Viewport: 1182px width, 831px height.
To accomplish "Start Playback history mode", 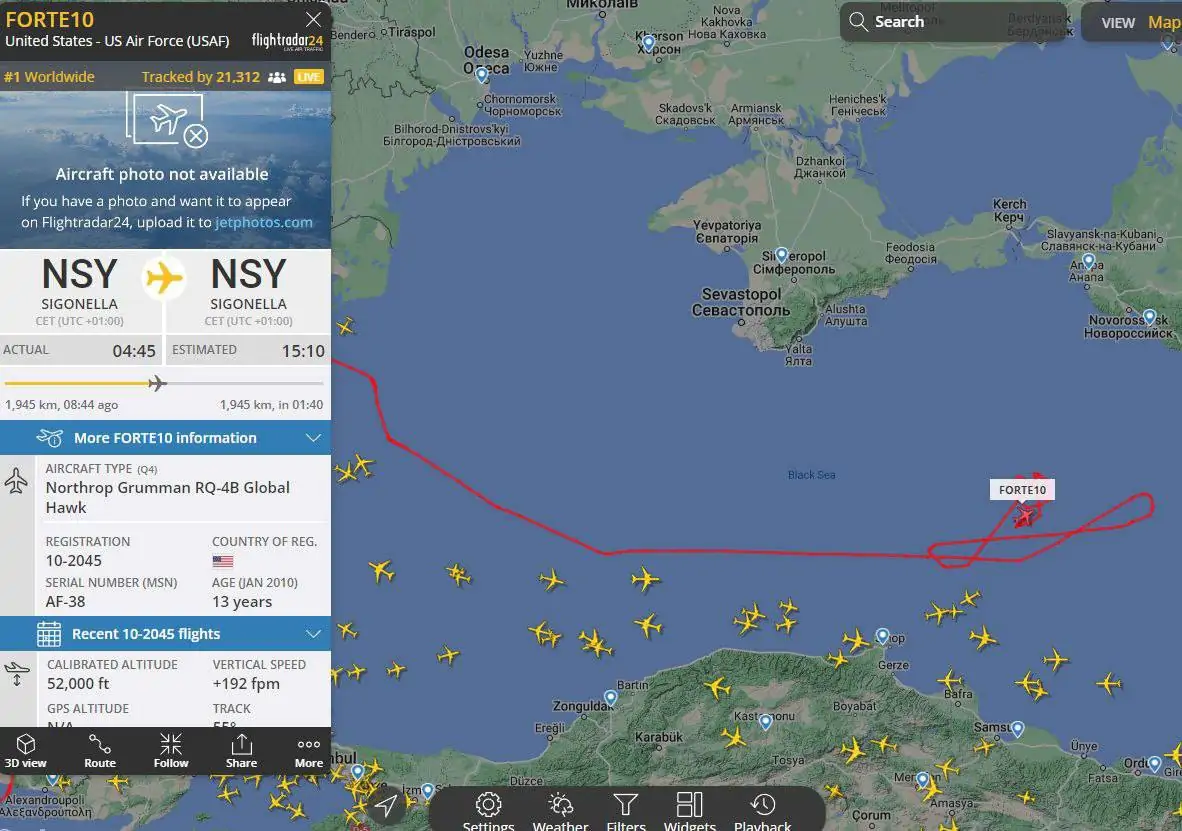I will (x=763, y=811).
